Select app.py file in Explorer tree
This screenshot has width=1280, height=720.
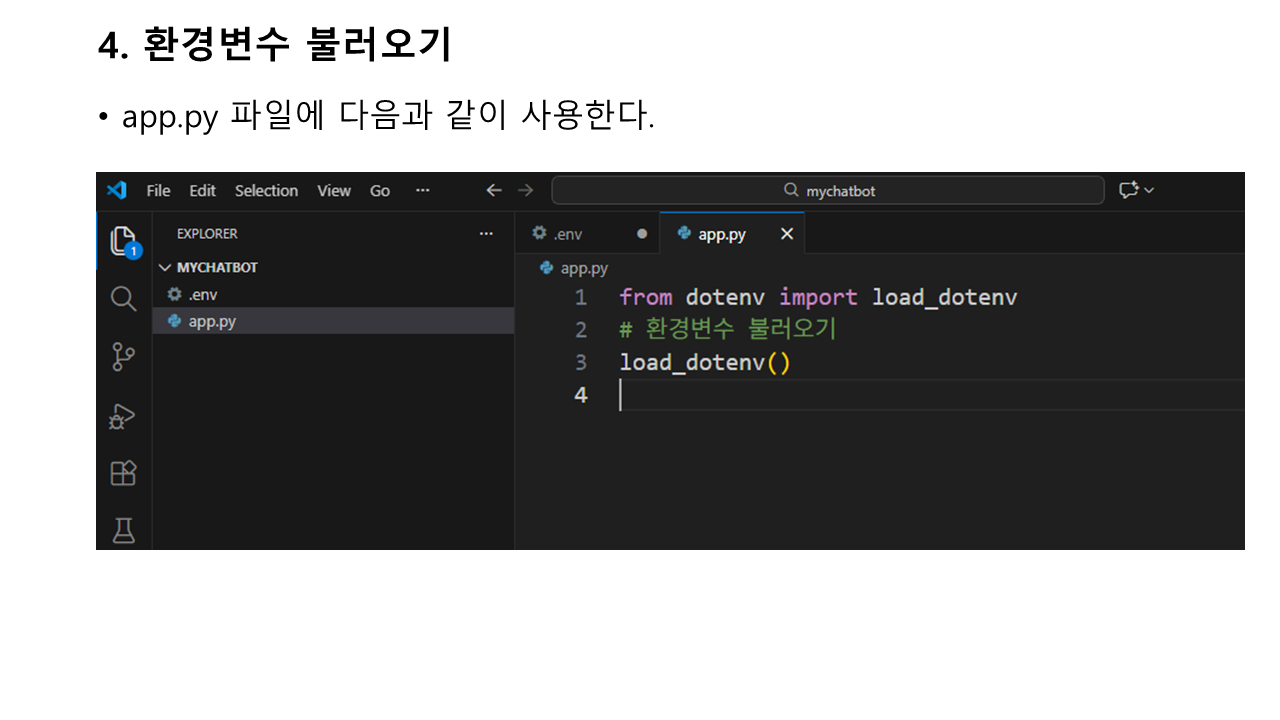(x=212, y=321)
